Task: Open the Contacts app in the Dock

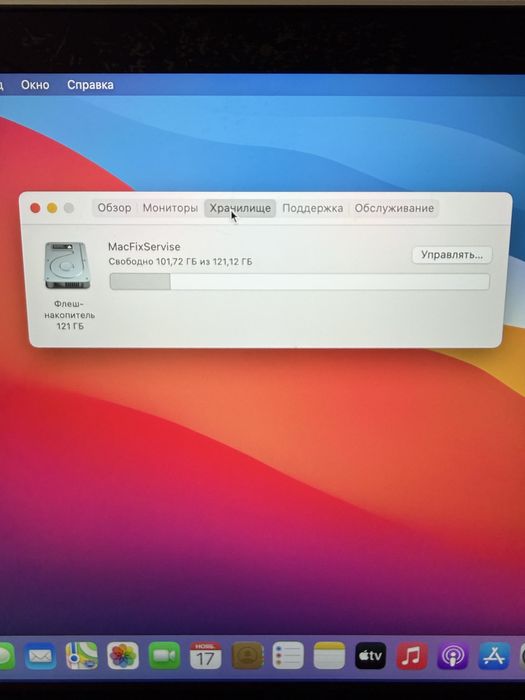Action: click(x=247, y=656)
